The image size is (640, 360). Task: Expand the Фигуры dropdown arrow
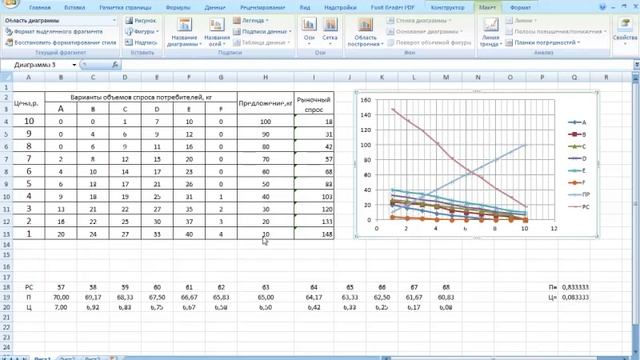tap(157, 31)
